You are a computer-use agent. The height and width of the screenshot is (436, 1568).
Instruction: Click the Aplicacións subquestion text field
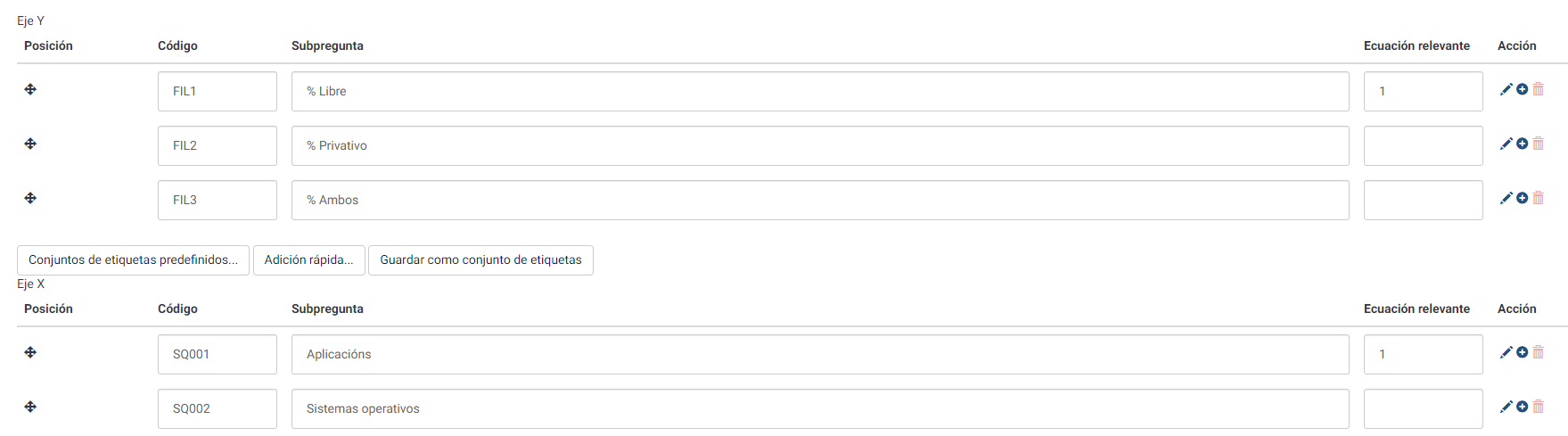[819, 355]
